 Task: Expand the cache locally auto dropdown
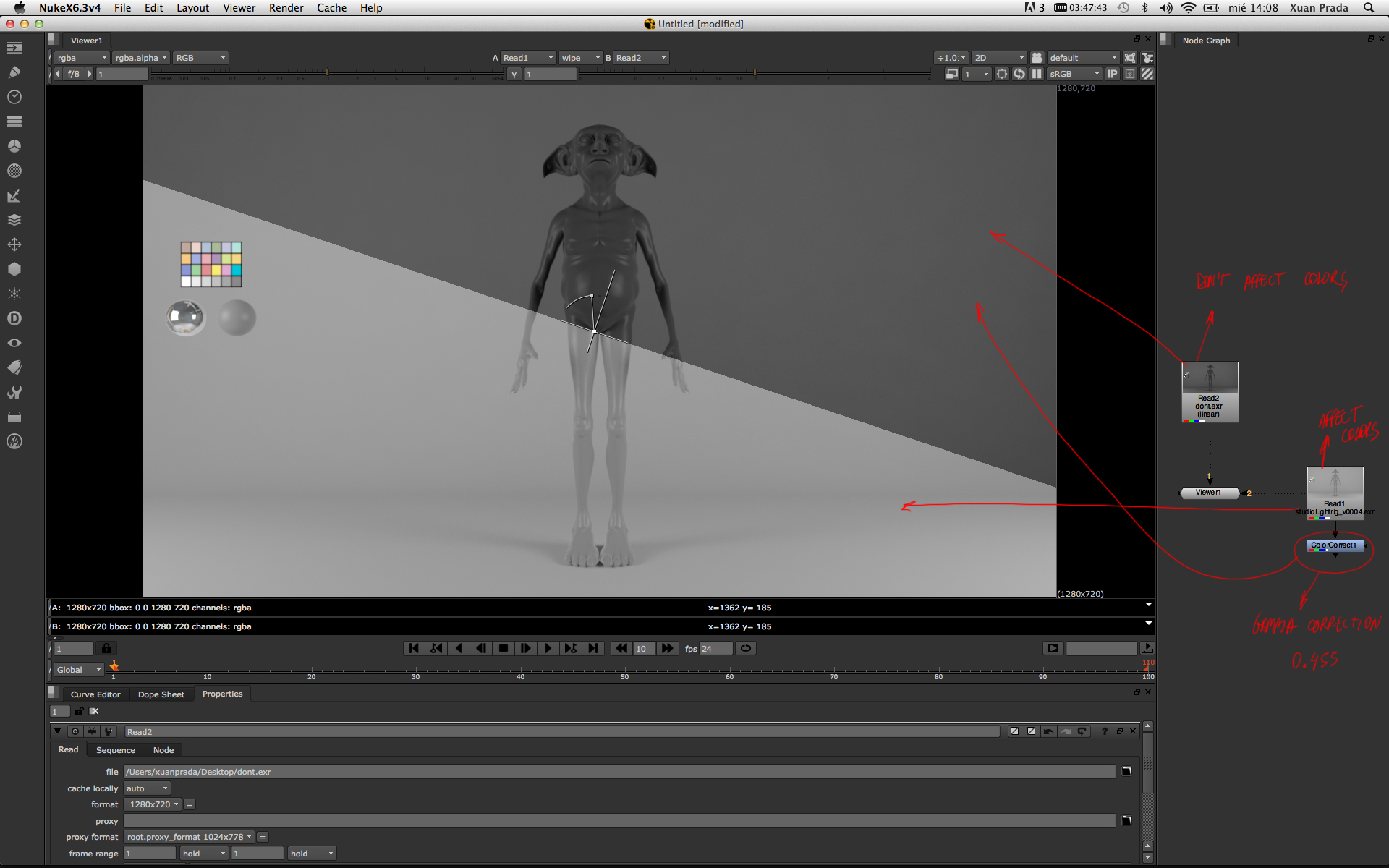pos(147,788)
